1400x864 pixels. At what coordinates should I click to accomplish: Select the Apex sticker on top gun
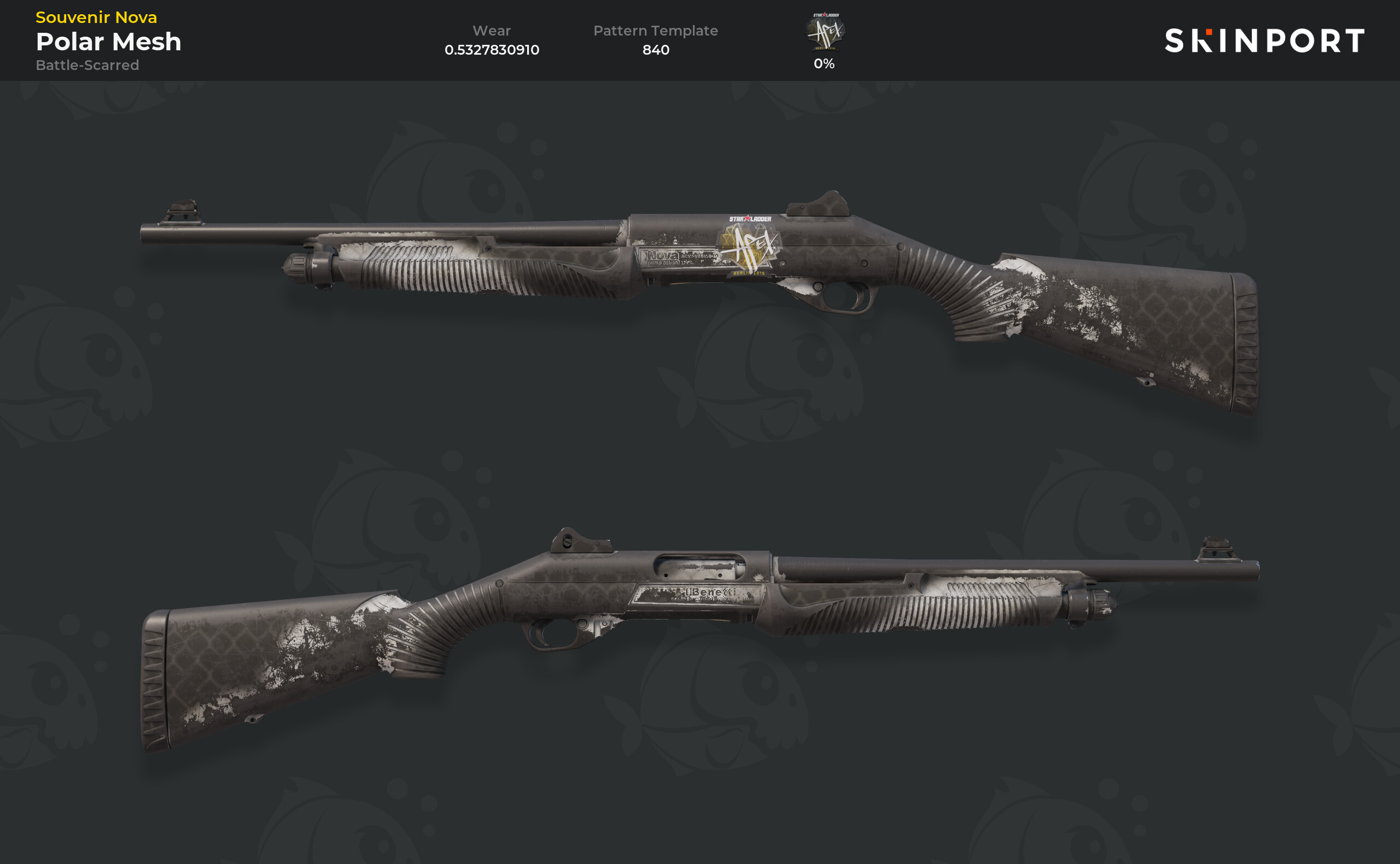coord(750,247)
